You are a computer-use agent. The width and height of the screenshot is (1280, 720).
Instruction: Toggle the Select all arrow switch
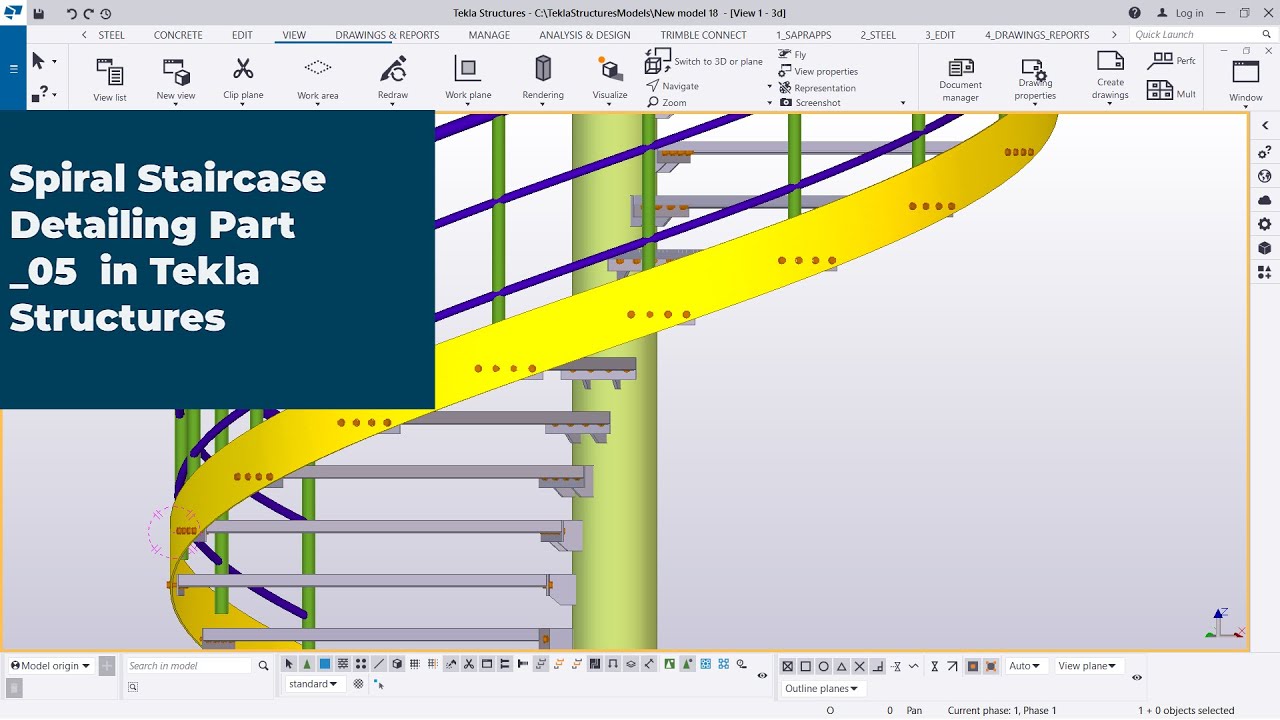[x=289, y=665]
